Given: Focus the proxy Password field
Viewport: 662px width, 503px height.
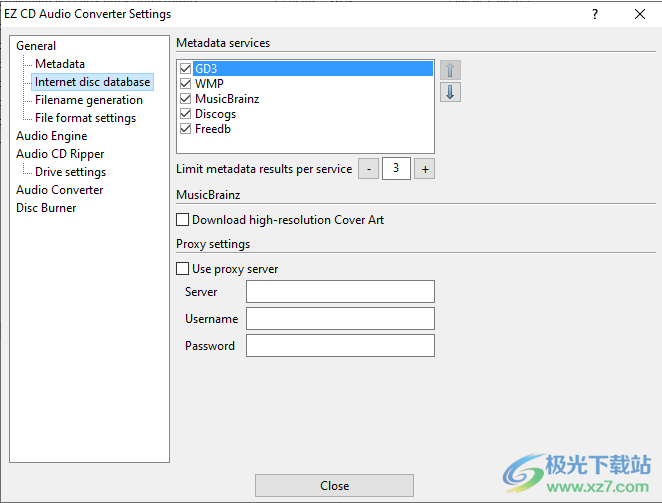Looking at the screenshot, I should [340, 345].
